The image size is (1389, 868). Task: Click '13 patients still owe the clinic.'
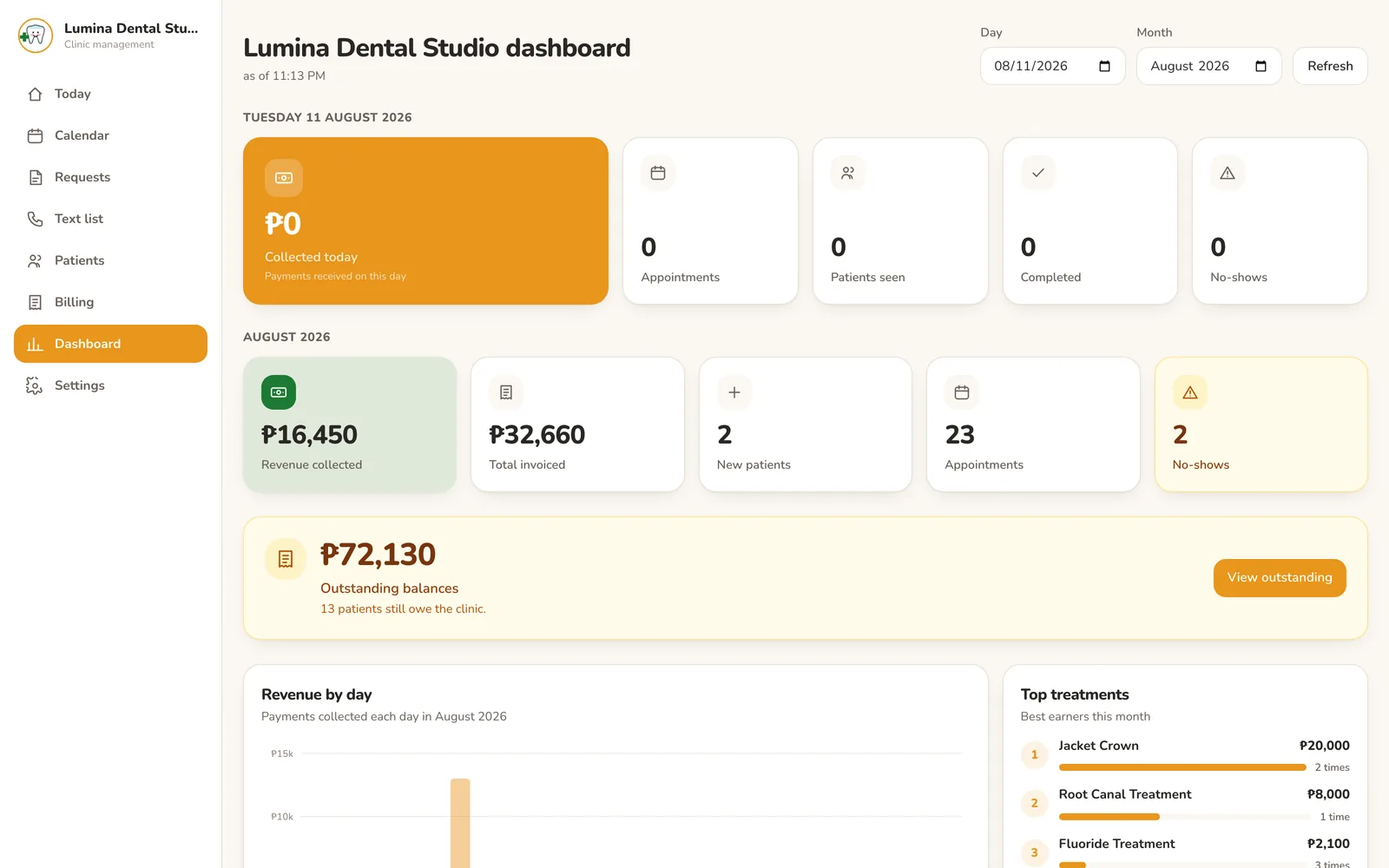[403, 609]
